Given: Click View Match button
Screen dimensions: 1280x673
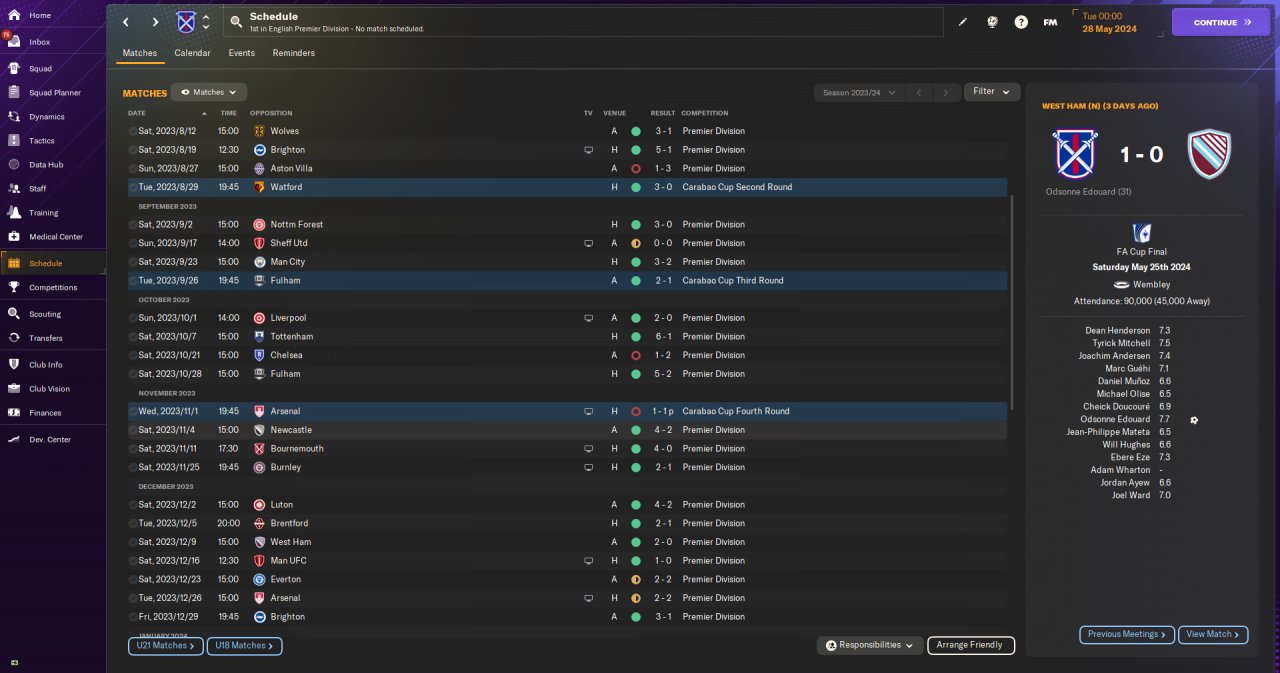Looking at the screenshot, I should [1213, 634].
